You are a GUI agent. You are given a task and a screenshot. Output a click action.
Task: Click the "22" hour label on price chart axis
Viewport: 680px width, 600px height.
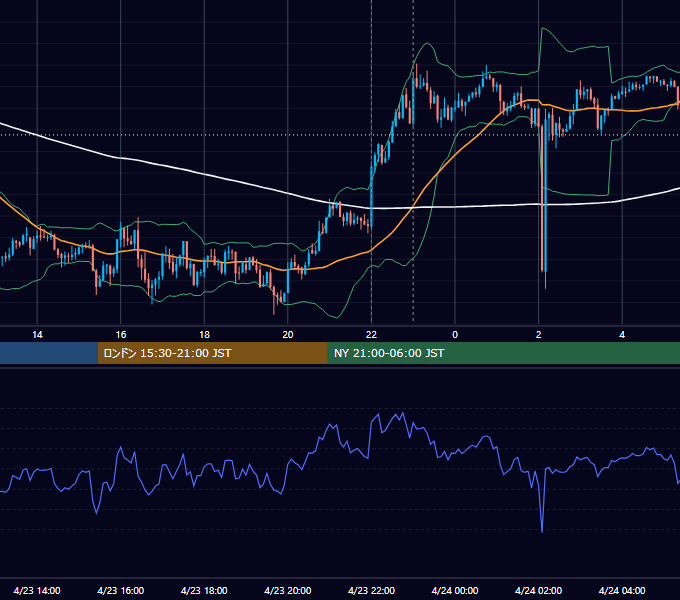(371, 335)
